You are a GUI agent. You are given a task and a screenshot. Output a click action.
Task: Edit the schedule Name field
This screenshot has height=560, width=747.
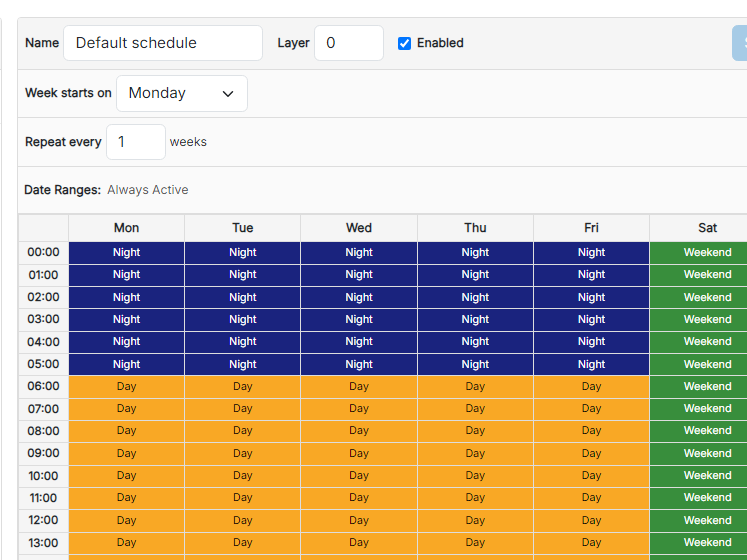162,43
